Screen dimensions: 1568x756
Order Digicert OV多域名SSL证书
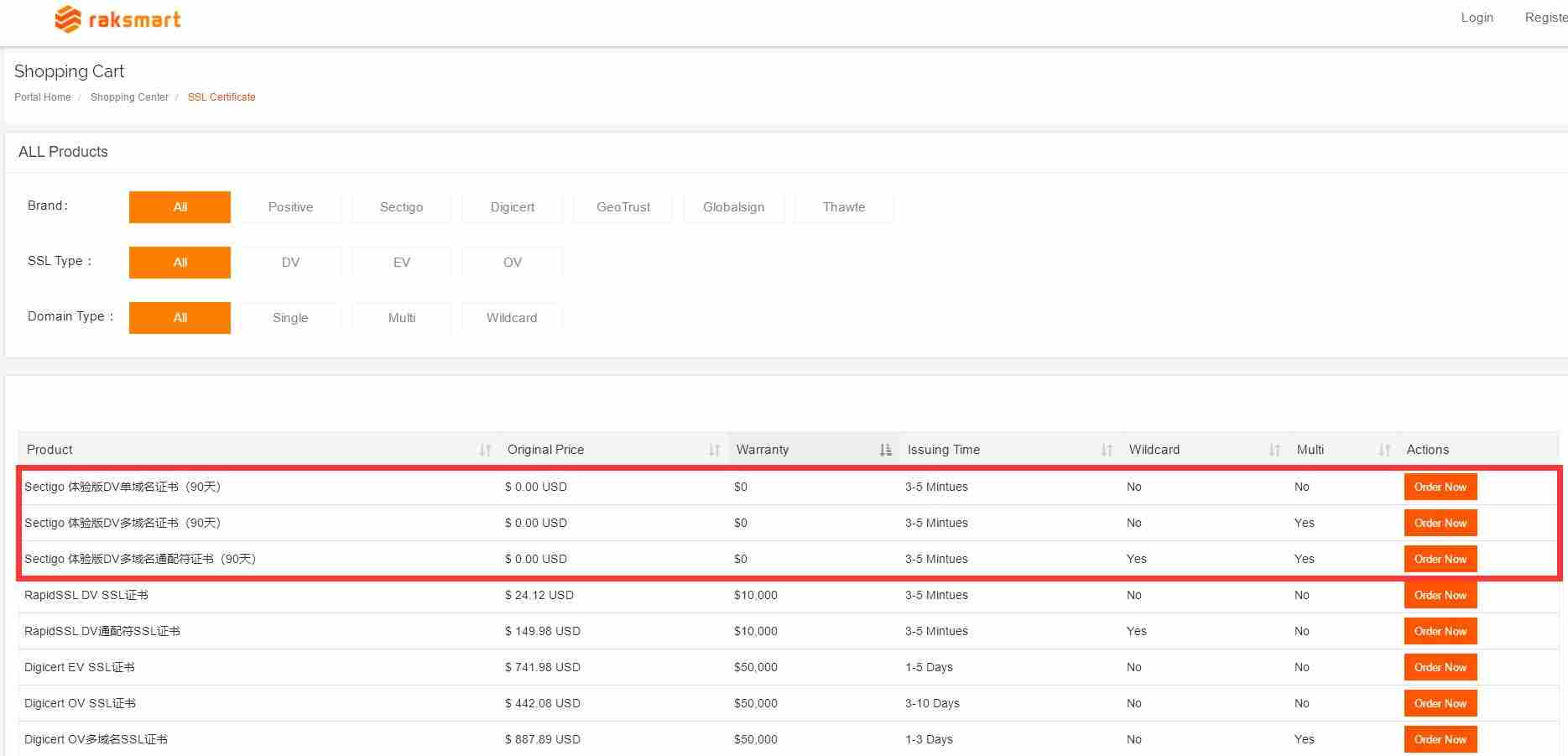point(1440,739)
